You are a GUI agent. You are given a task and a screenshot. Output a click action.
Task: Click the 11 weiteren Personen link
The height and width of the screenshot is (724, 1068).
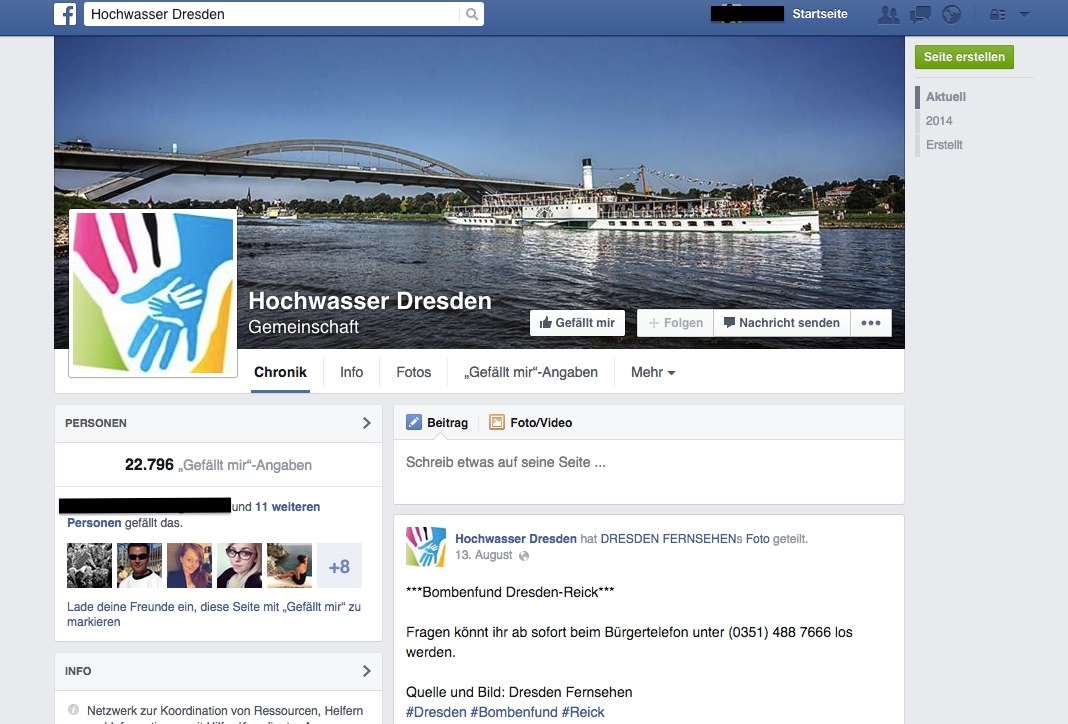point(287,507)
